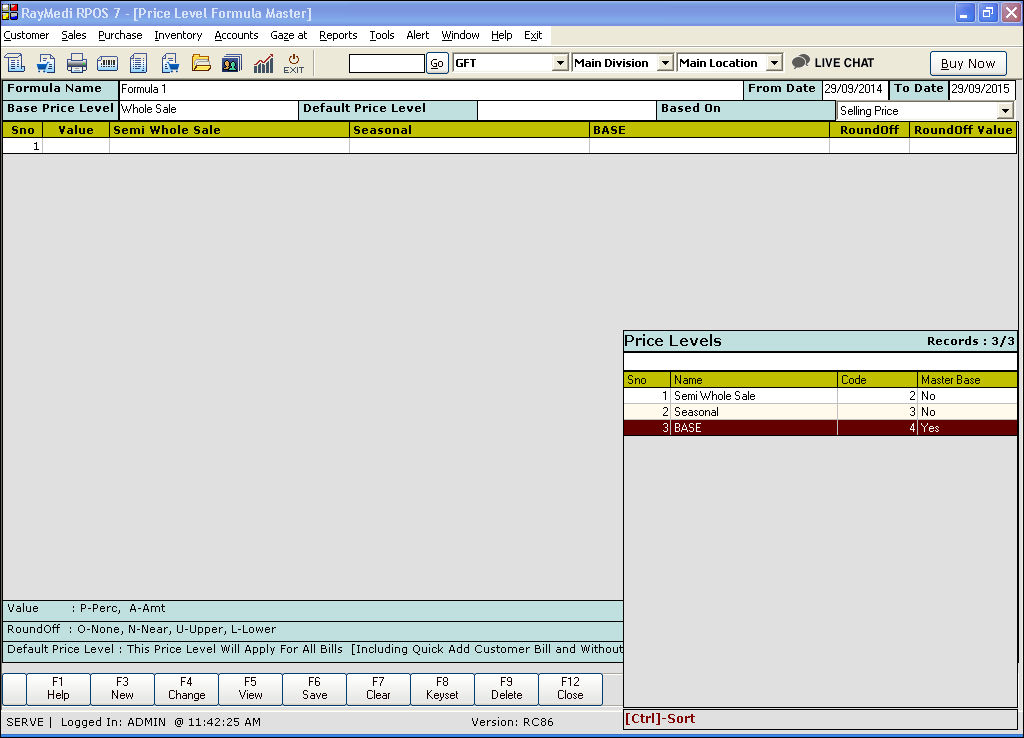Viewport: 1024px width, 738px height.
Task: Open the Reports menu
Action: 338,35
